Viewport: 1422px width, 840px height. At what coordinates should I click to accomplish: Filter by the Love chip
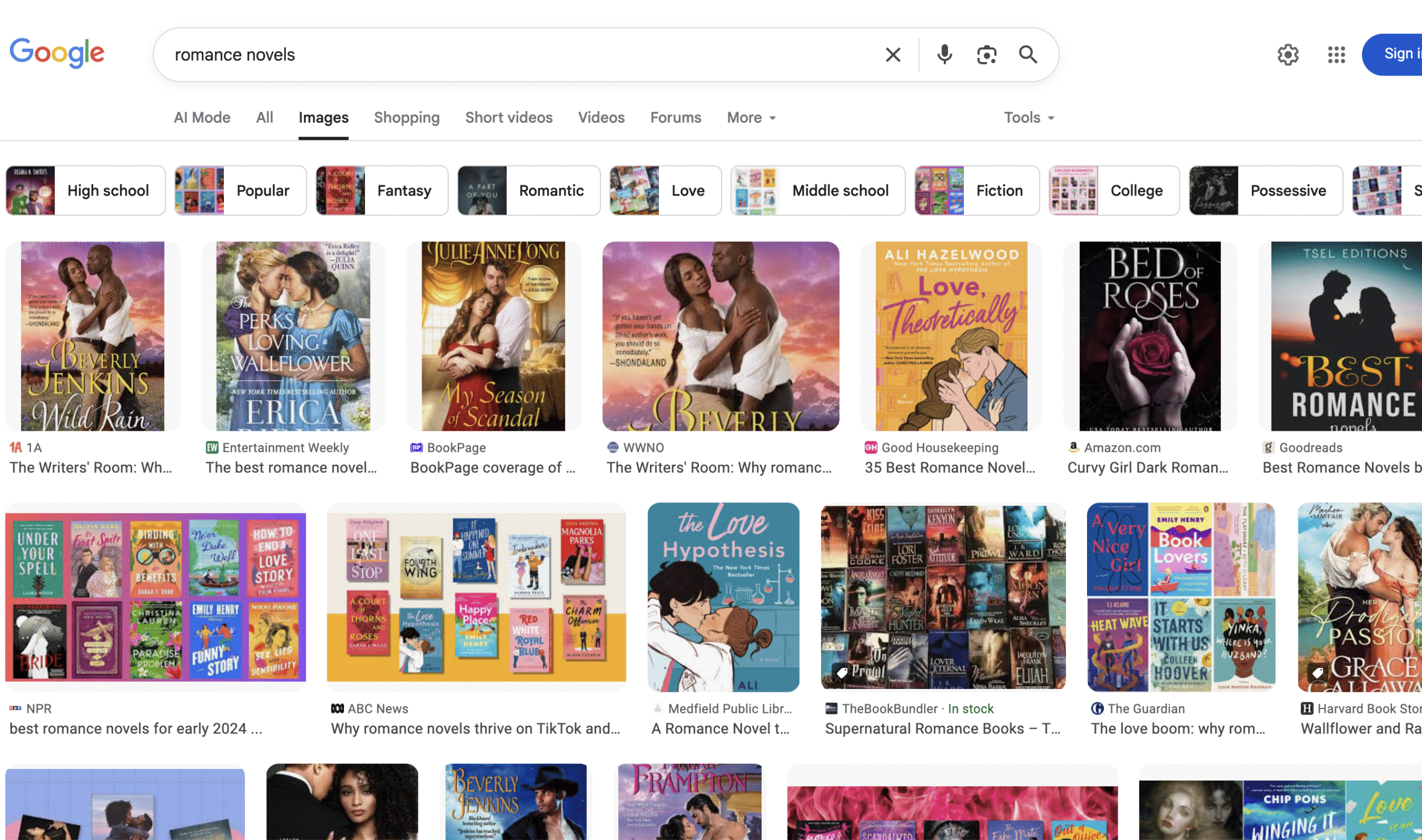pyautogui.click(x=665, y=191)
